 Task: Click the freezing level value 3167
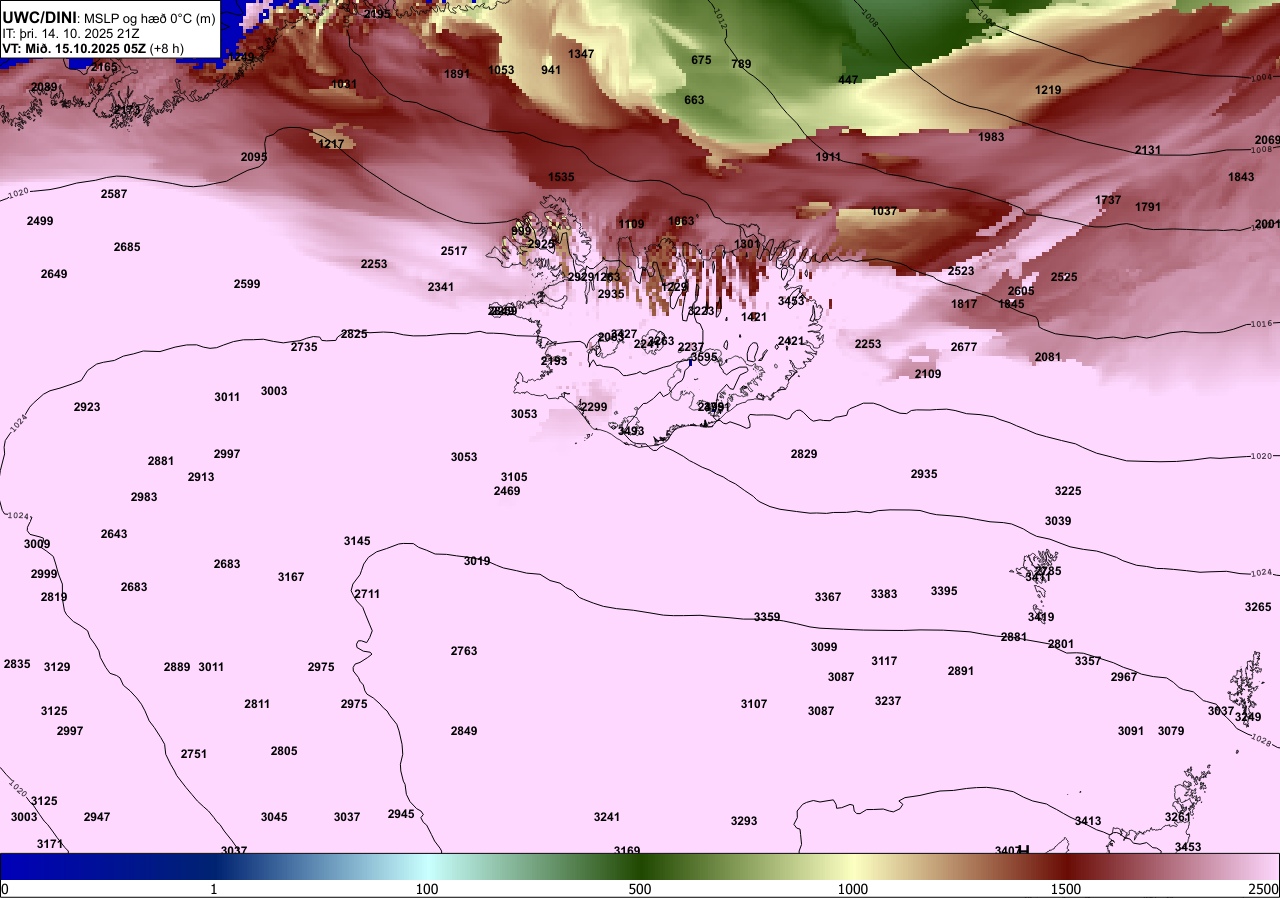tap(291, 577)
